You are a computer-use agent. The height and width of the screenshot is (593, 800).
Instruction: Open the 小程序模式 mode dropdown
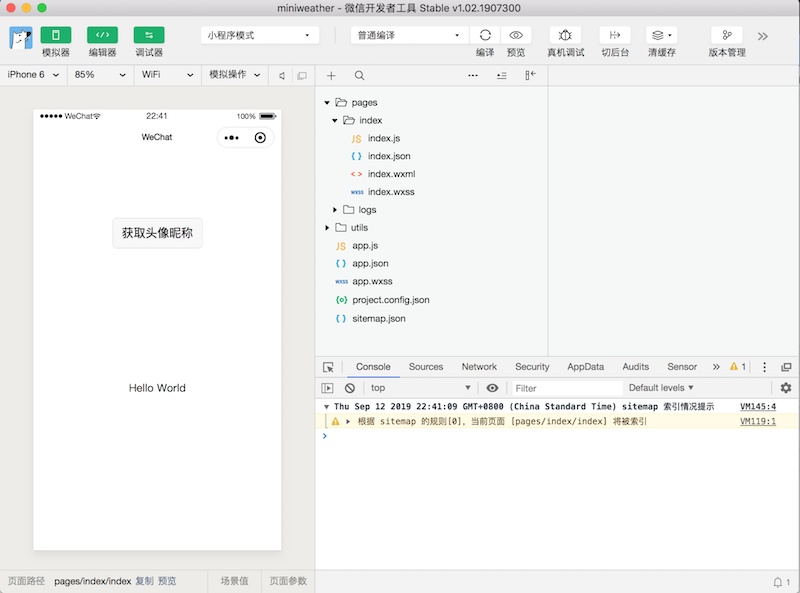[x=260, y=35]
